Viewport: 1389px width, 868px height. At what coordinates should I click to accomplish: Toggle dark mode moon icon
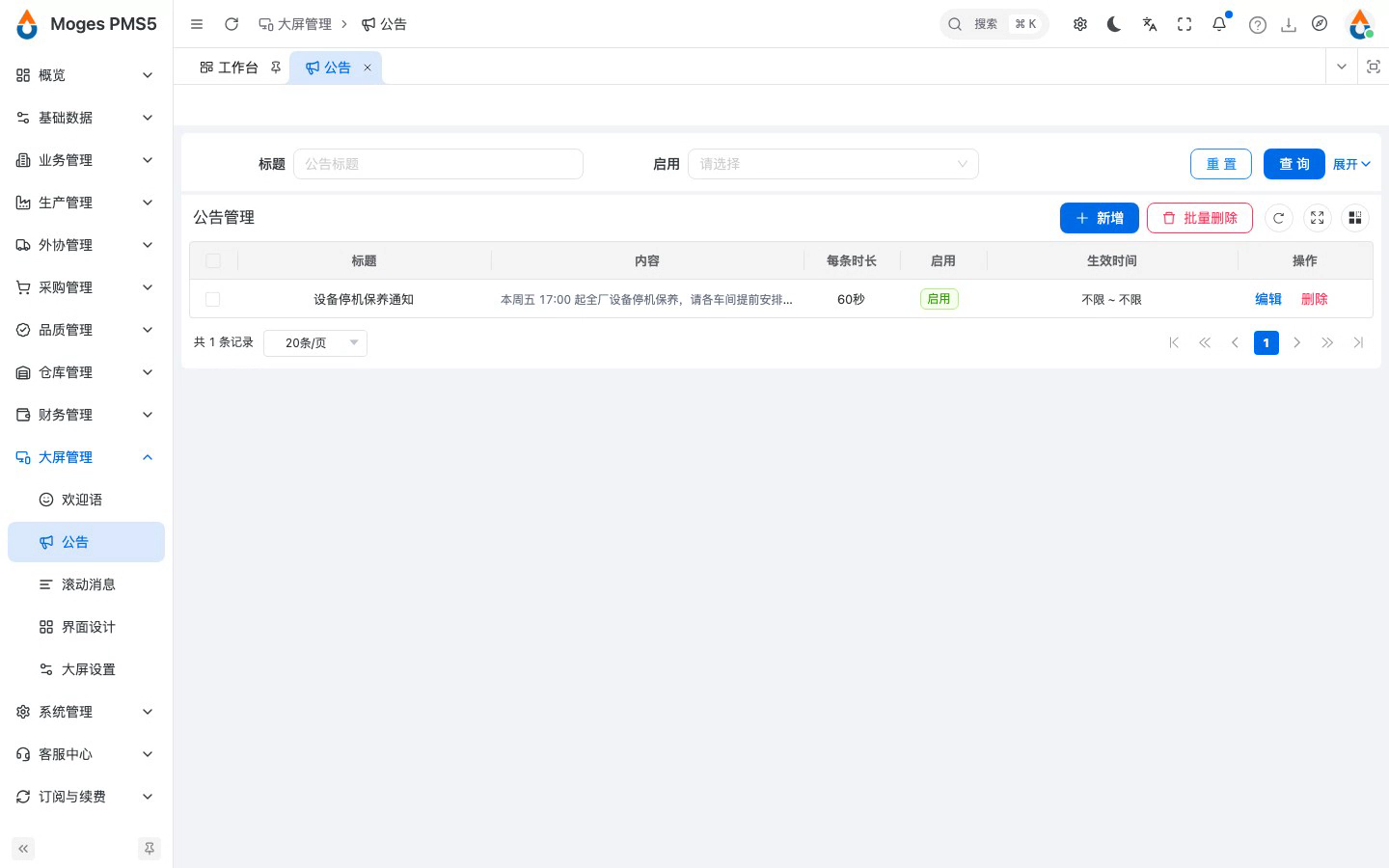[1115, 24]
